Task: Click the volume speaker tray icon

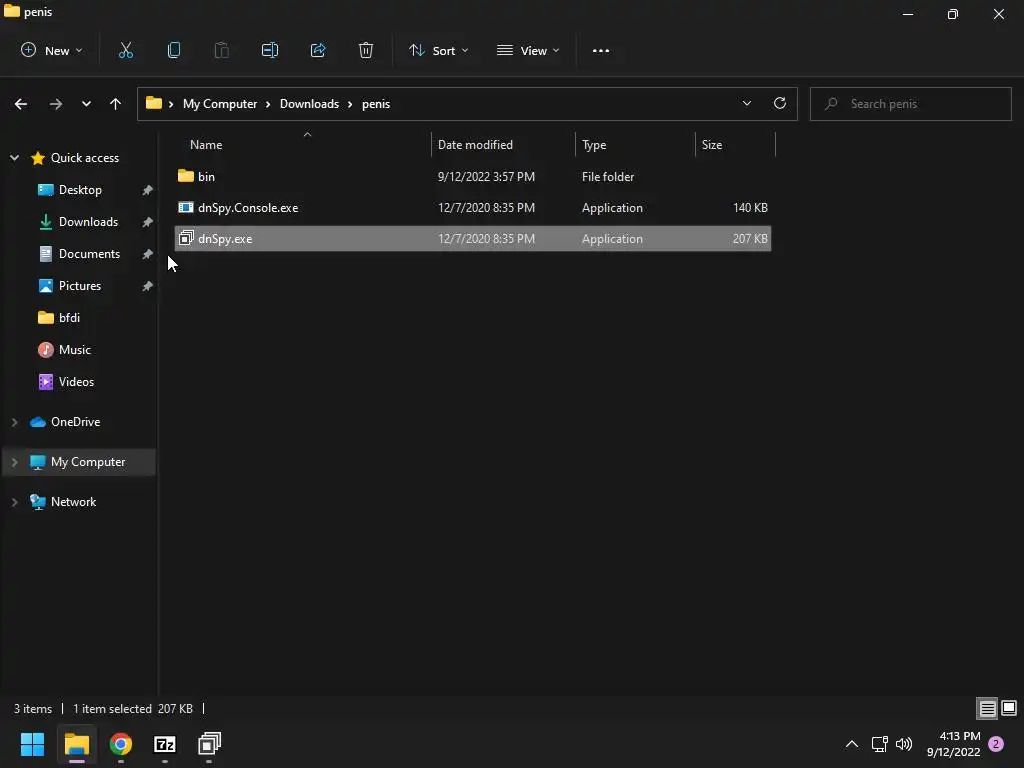Action: point(904,744)
